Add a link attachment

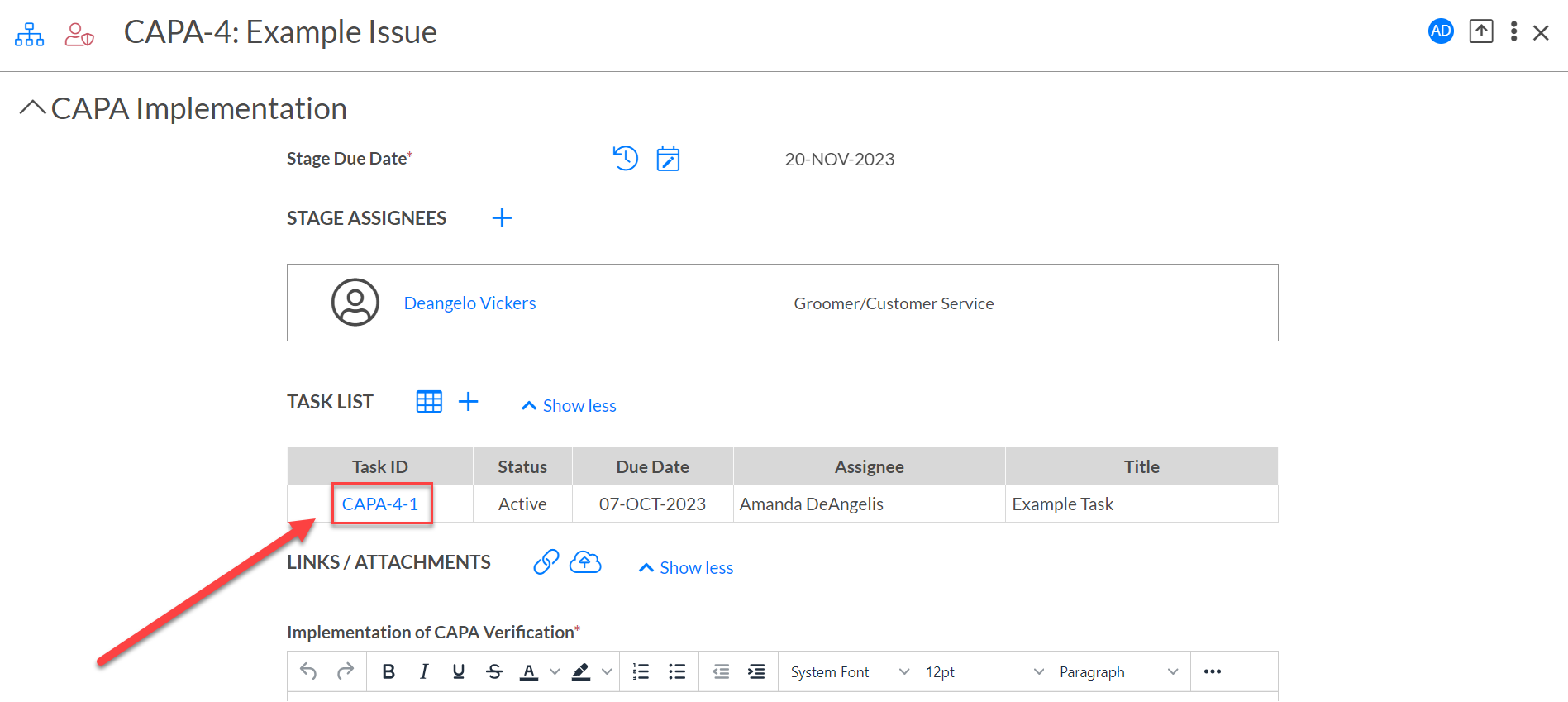tap(546, 562)
